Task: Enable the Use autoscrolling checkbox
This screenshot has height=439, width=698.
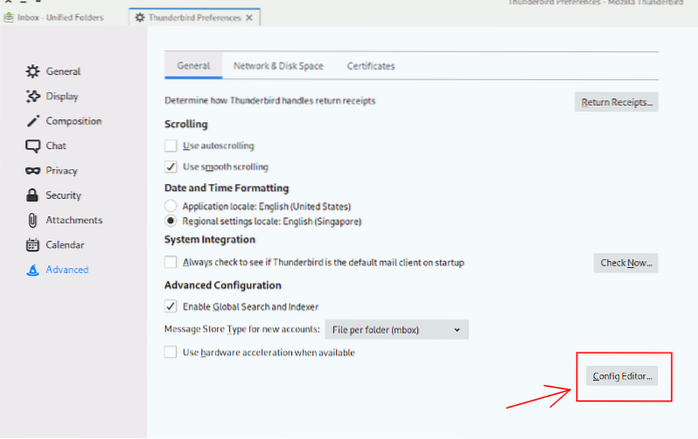Action: coord(171,147)
